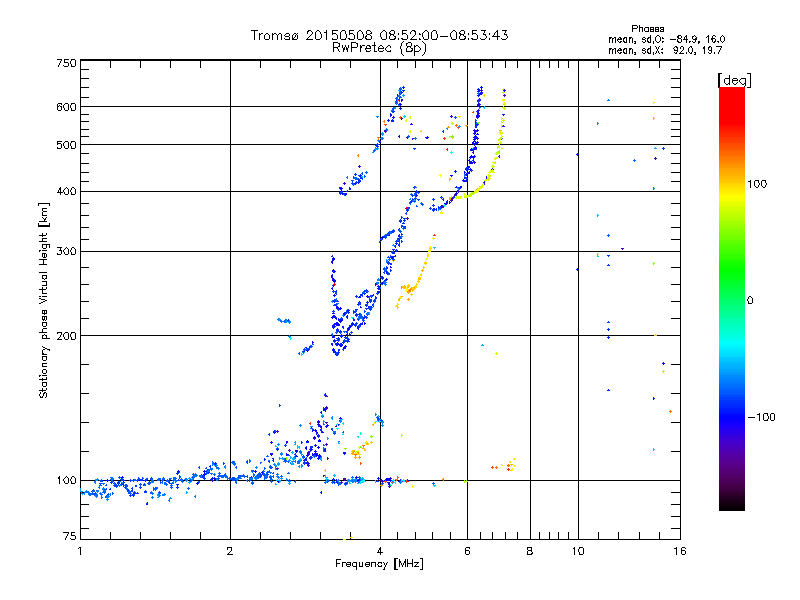Click the 750 km y-axis label
Image resolution: width=800 pixels, height=600 pixels.
pos(66,63)
